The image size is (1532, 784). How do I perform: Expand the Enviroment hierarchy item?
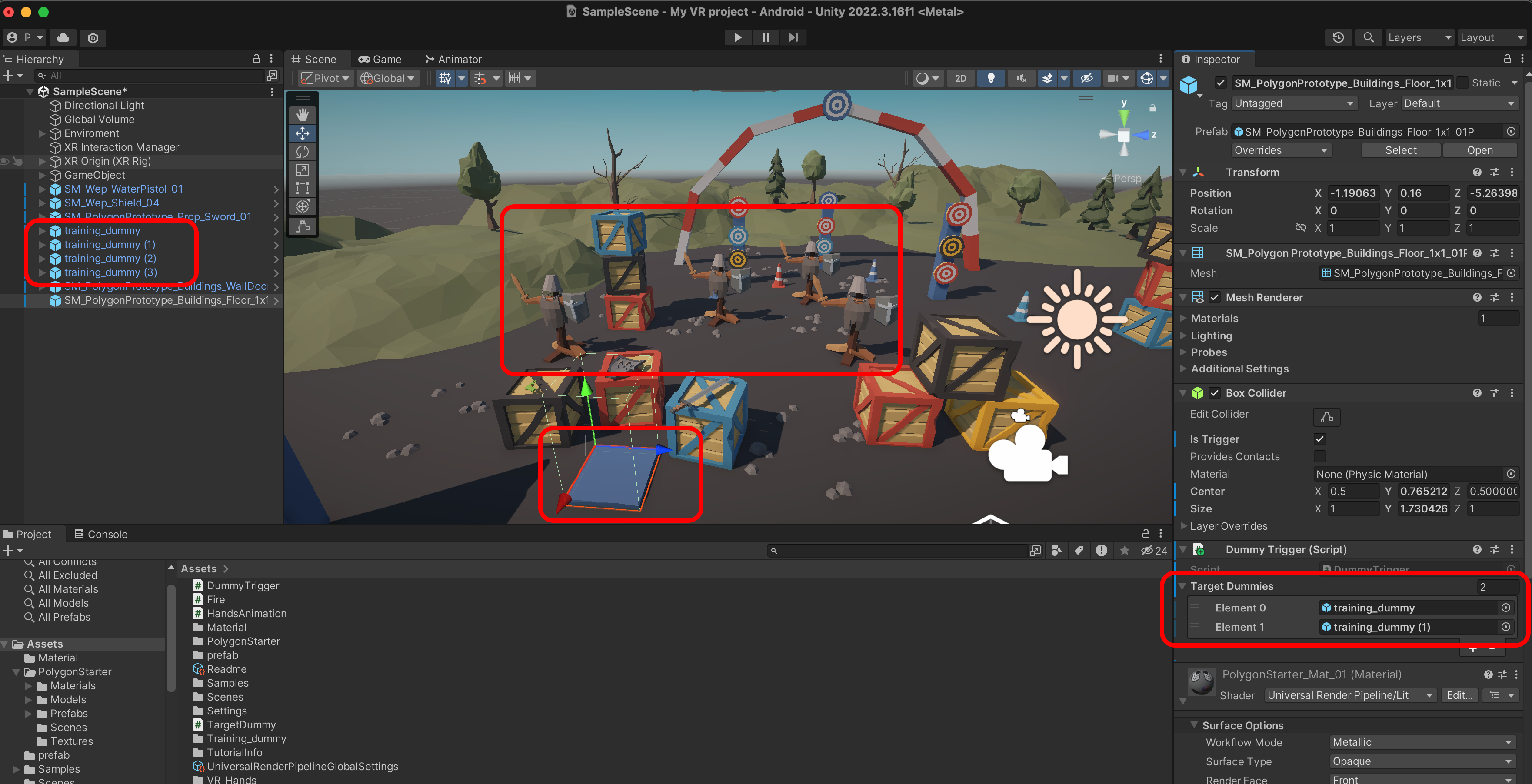(x=42, y=133)
